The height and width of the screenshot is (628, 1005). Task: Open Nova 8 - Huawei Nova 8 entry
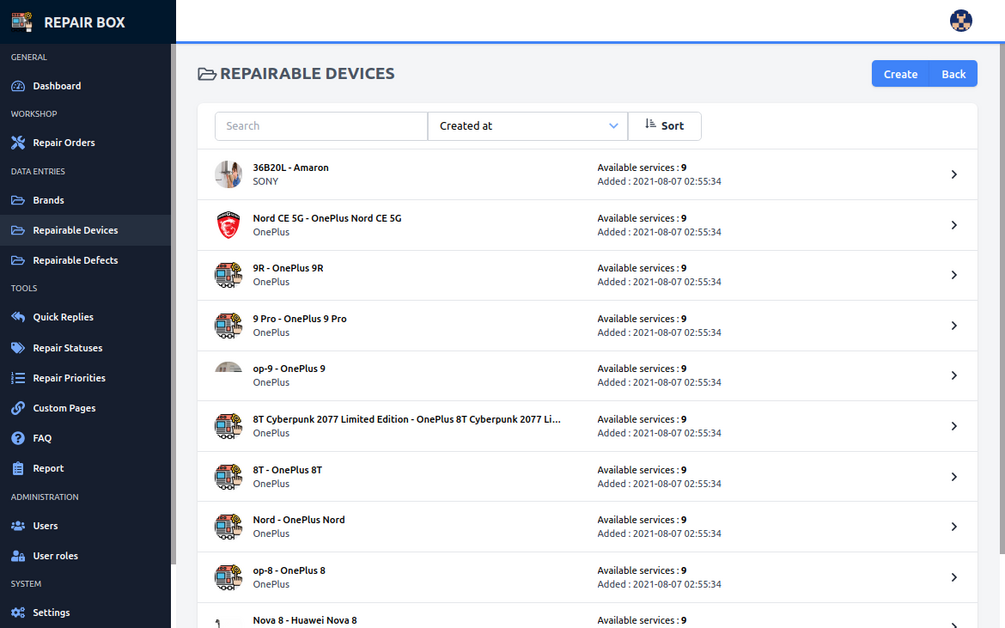coord(587,616)
